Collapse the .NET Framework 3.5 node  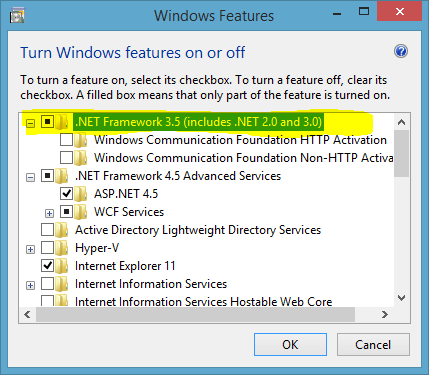30,124
